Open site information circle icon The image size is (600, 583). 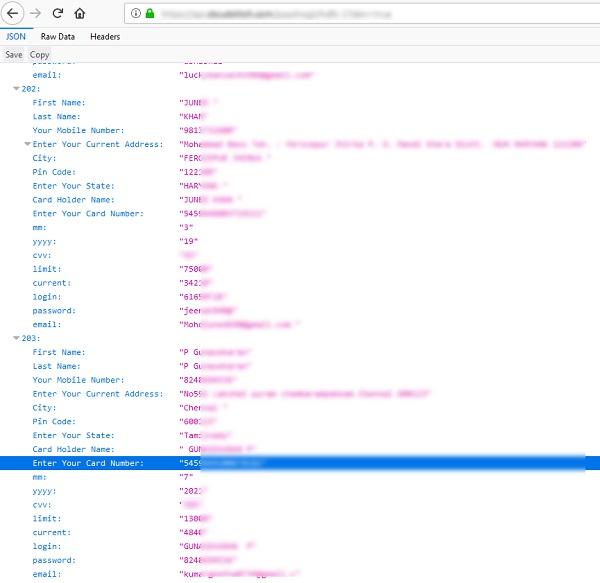[x=136, y=14]
